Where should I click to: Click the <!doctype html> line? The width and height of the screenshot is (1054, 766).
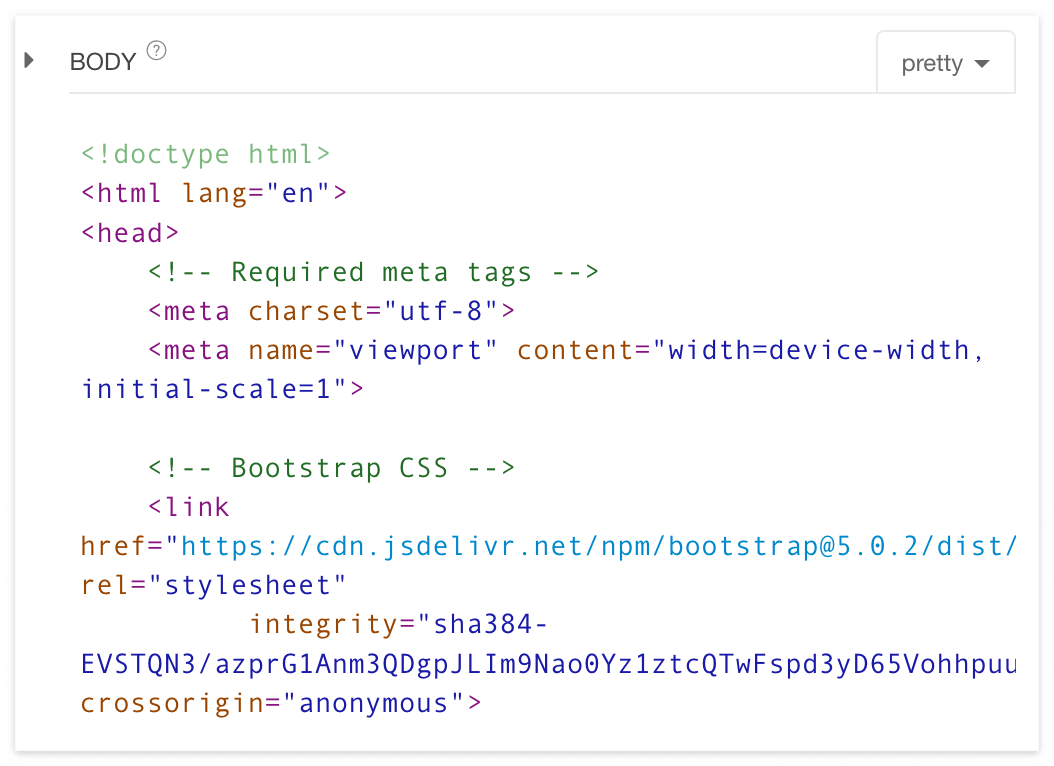[206, 154]
